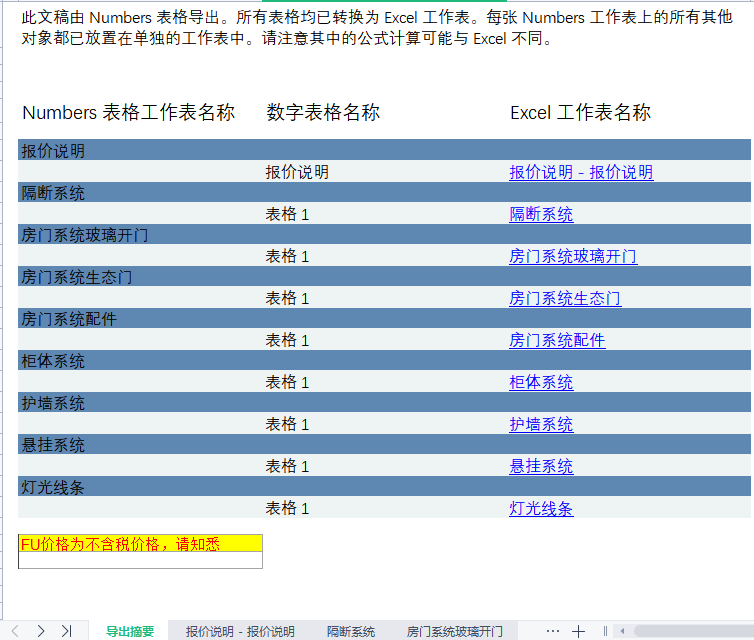
Task: Open the 隔断系统 sheet tab
Action: pyautogui.click(x=351, y=631)
